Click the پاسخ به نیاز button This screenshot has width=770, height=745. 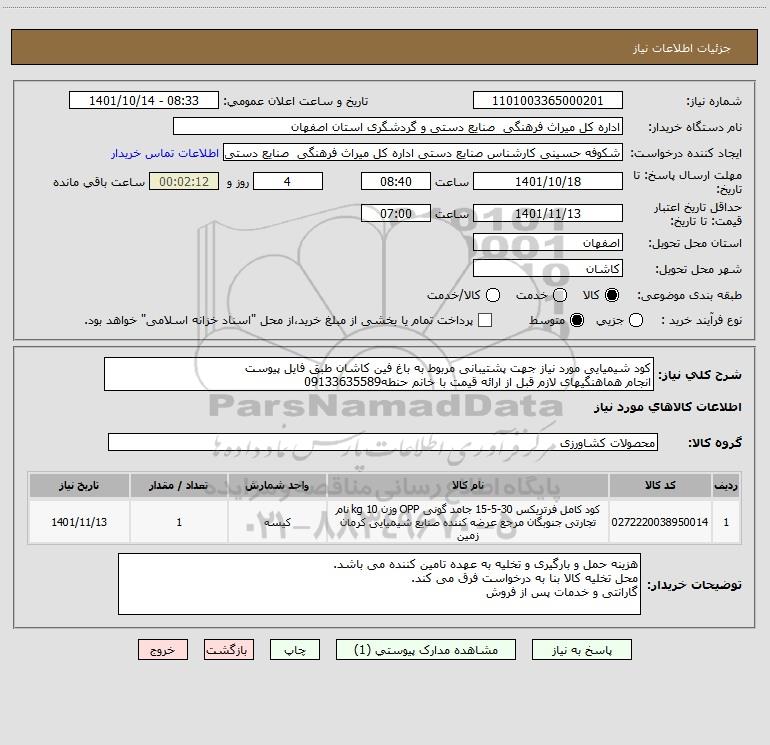point(581,650)
